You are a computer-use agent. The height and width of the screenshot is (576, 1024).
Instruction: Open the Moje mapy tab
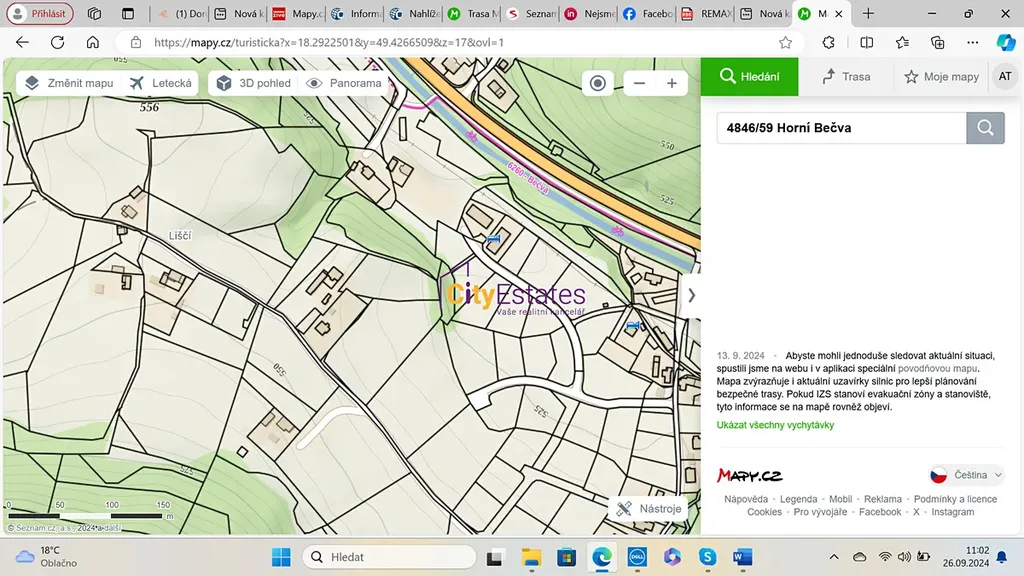point(941,77)
